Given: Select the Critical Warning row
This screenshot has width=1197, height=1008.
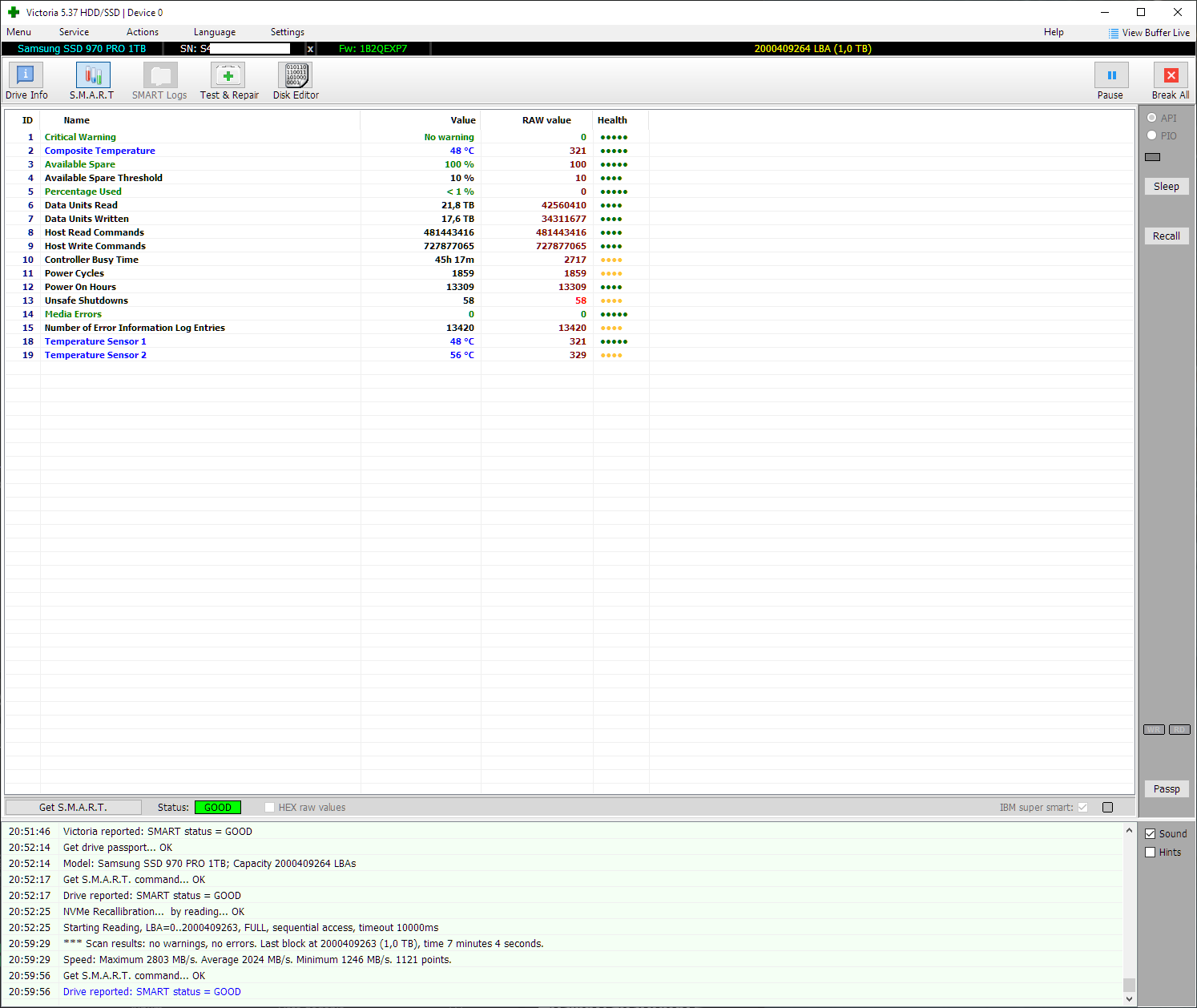Looking at the screenshot, I should coord(569,137).
